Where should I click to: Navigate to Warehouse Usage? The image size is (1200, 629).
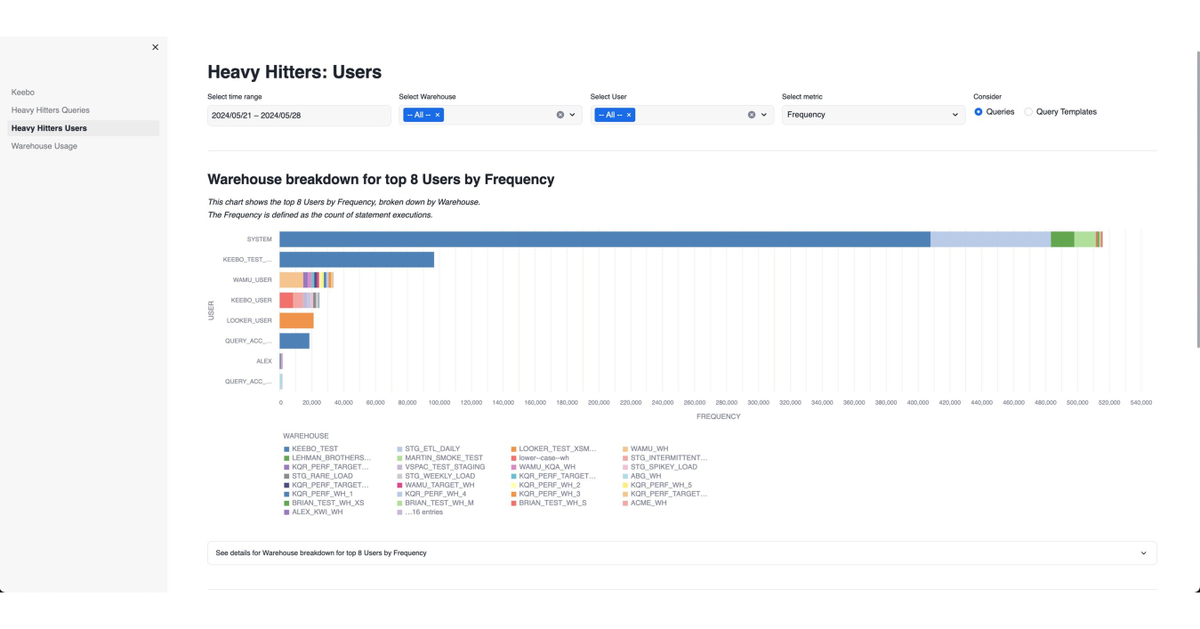coord(44,146)
